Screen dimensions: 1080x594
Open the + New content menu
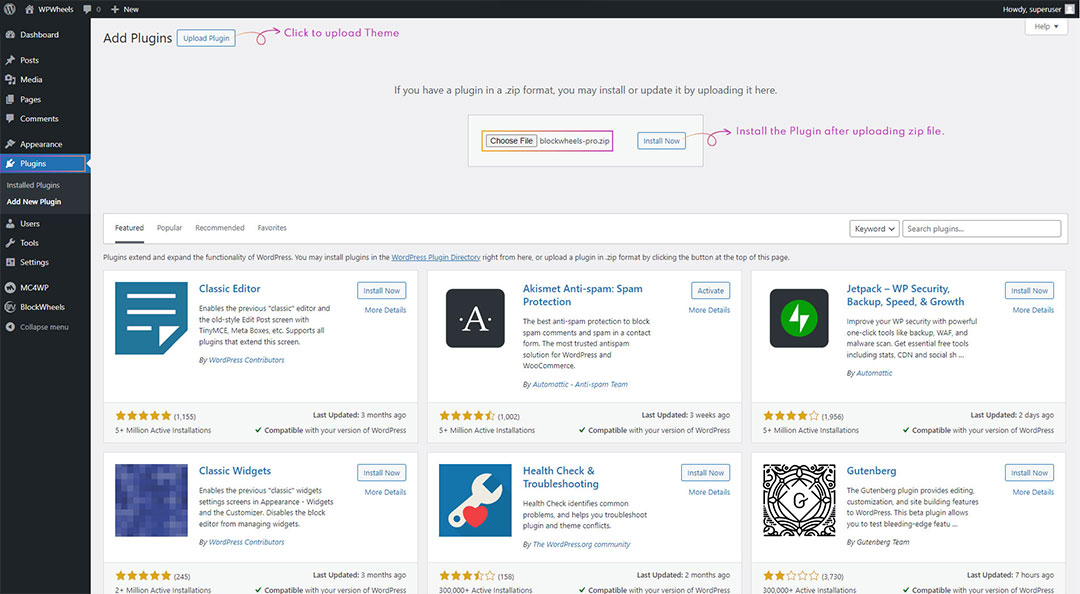tap(125, 9)
